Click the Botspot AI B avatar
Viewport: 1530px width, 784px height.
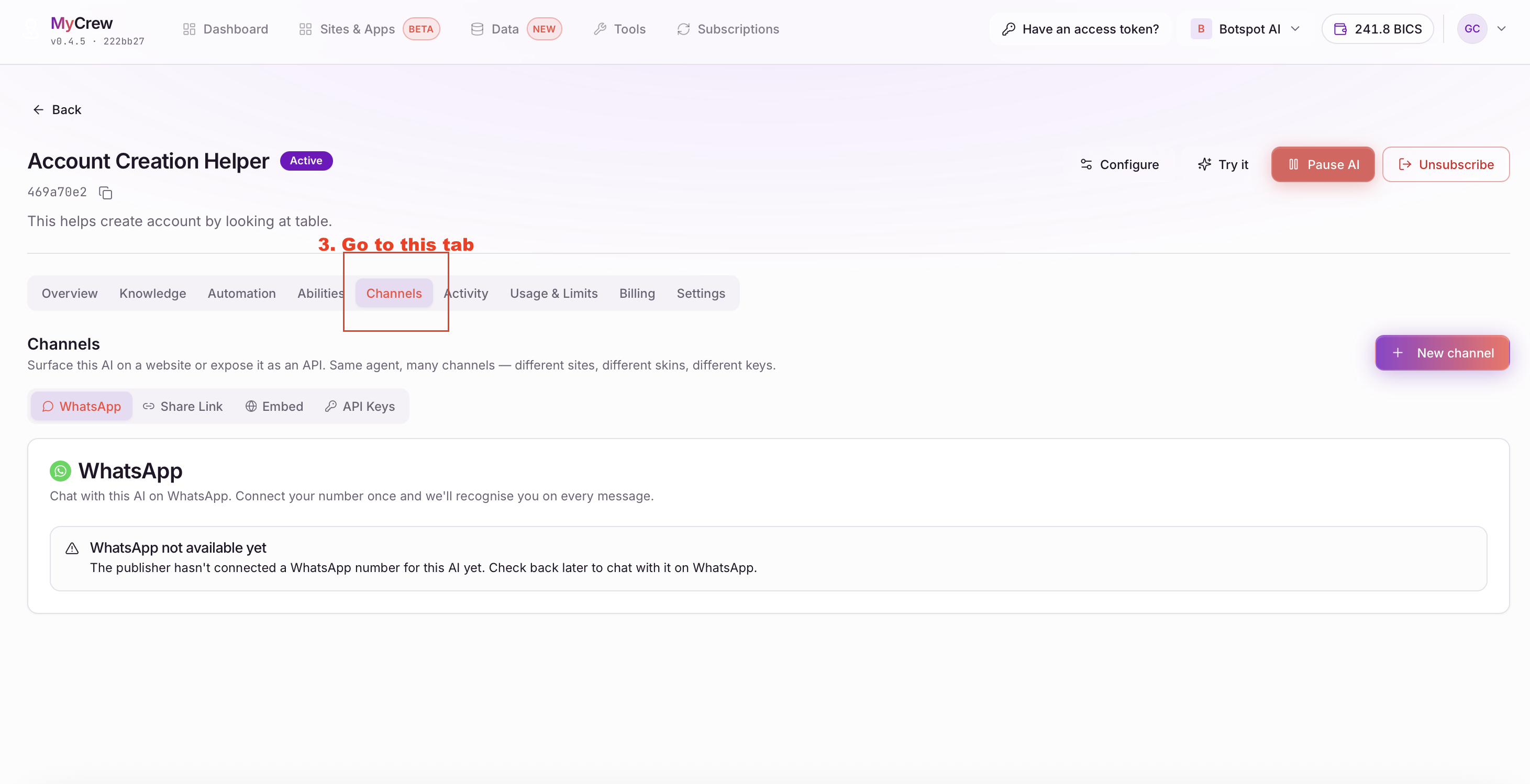(x=1200, y=29)
